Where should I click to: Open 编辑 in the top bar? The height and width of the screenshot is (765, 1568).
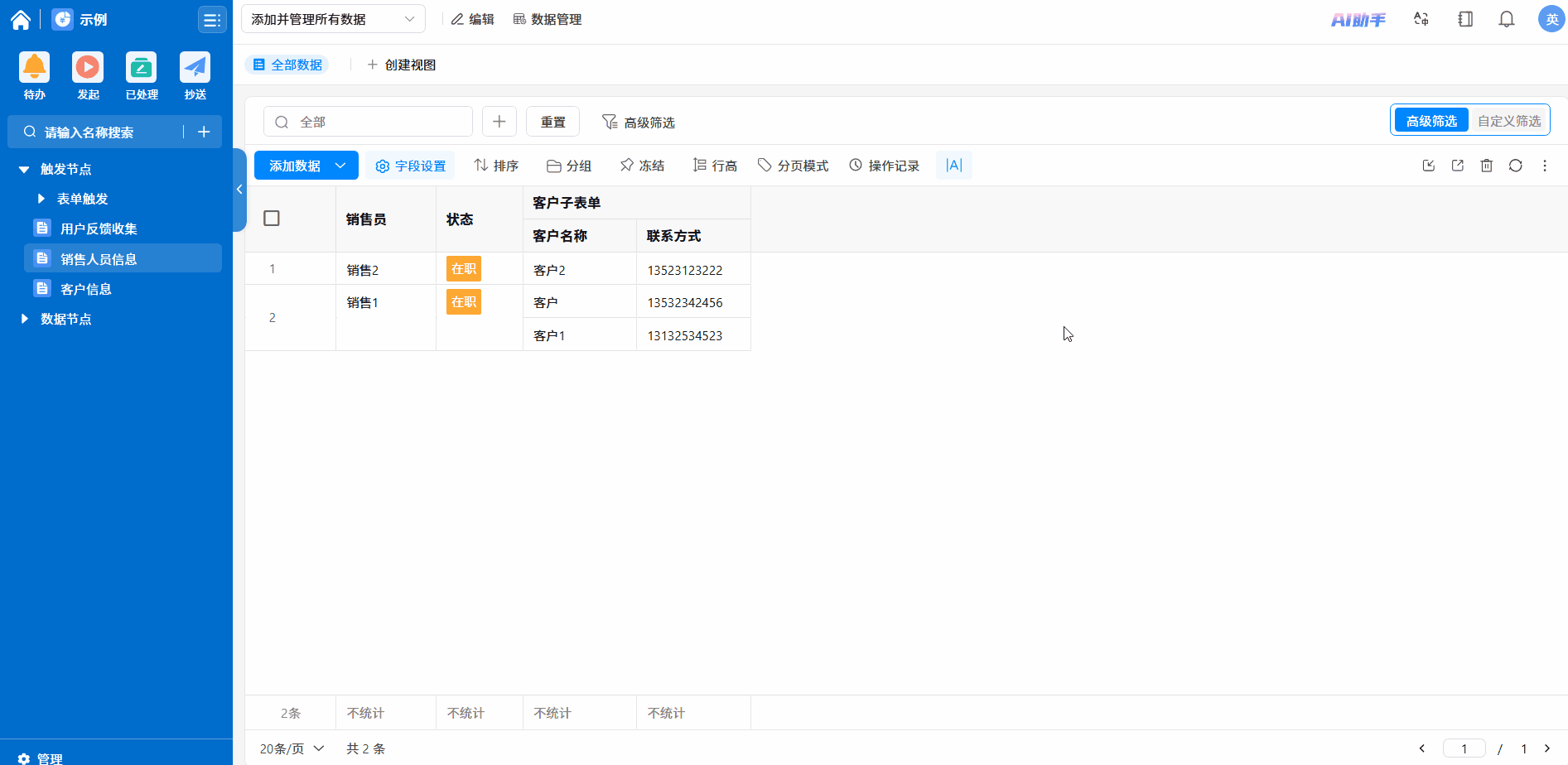472,19
